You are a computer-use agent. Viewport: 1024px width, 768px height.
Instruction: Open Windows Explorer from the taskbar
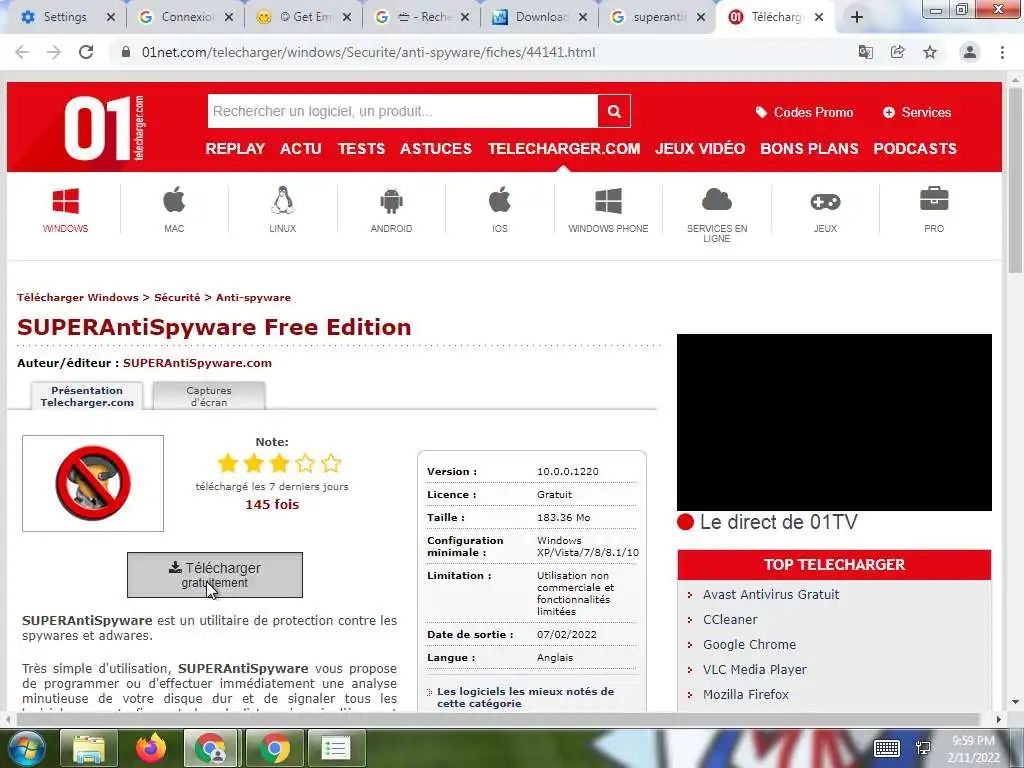click(89, 748)
